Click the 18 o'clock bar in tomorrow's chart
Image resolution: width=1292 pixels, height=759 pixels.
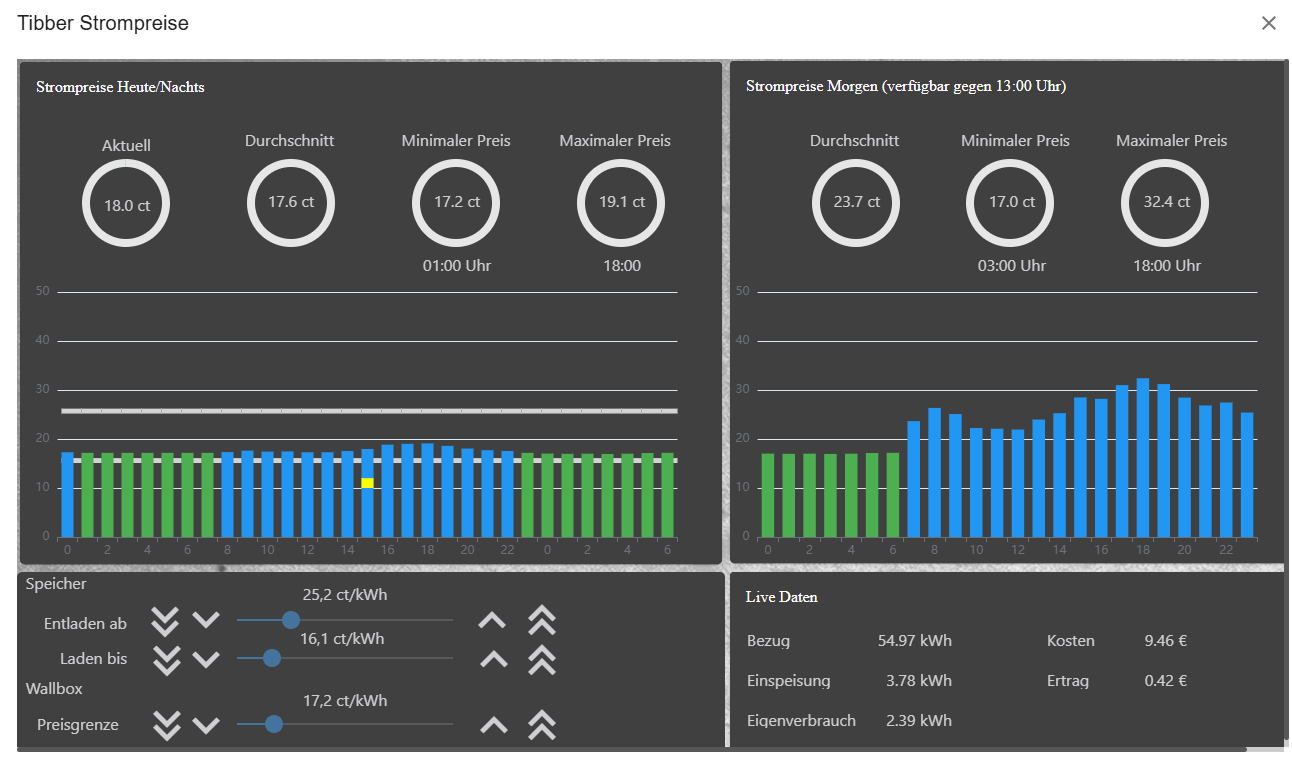click(x=1143, y=457)
